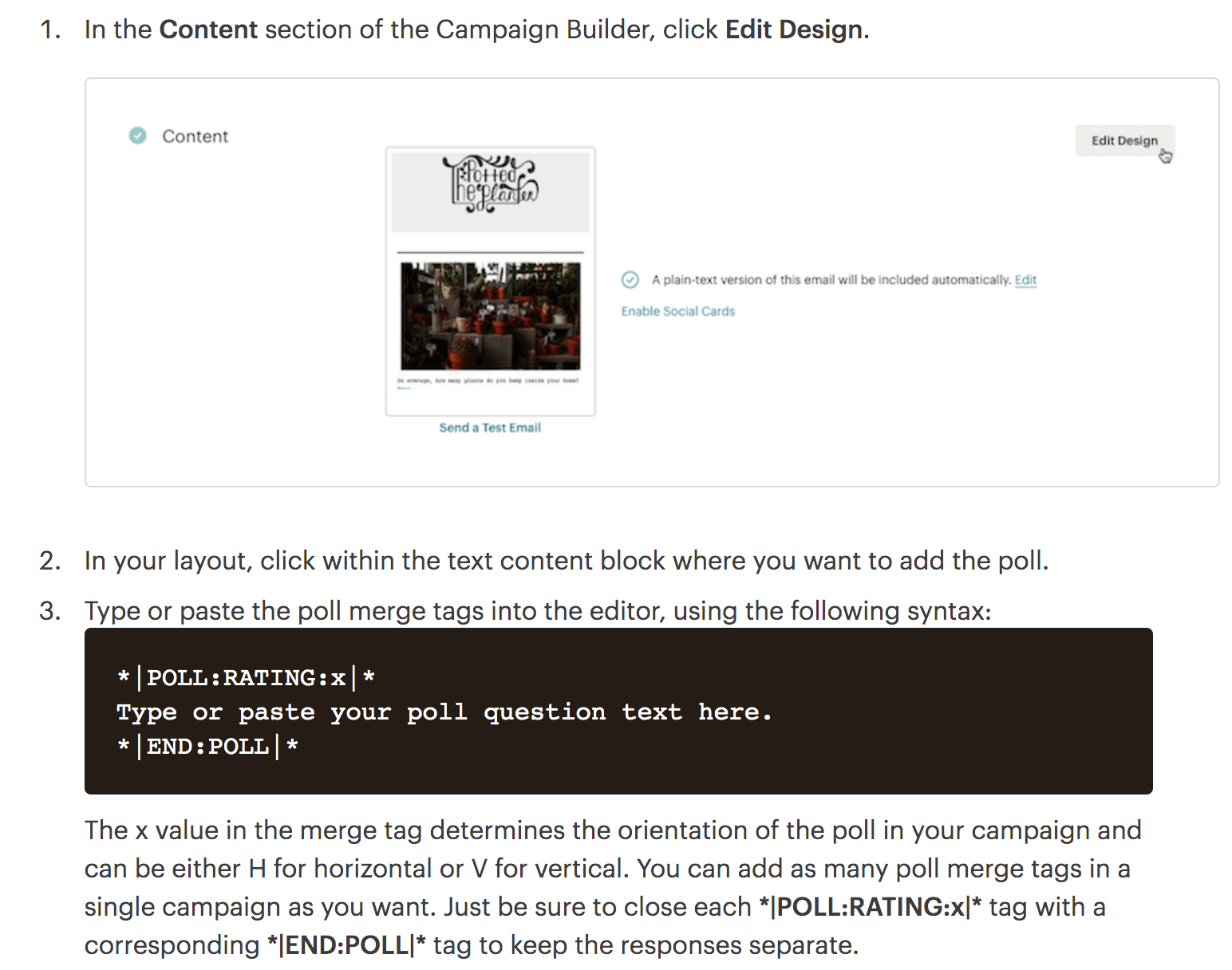Click step 3 instruction about poll merge tags
1232x970 pixels.
pos(537,611)
